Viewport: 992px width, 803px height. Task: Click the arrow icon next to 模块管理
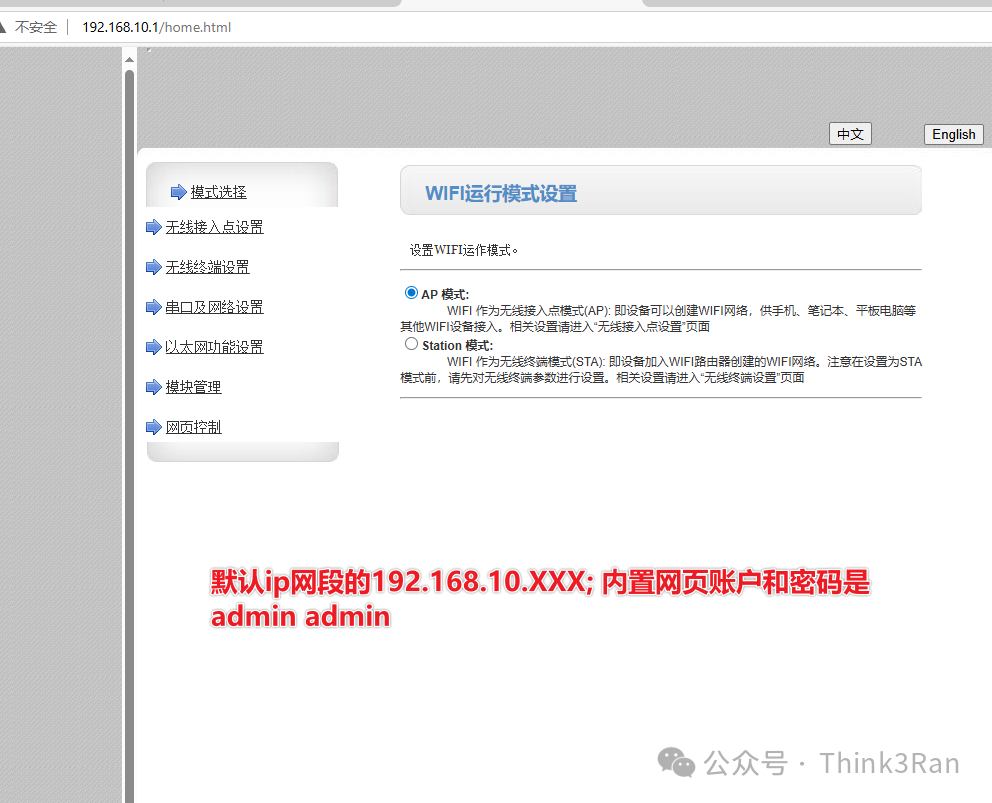click(x=154, y=388)
